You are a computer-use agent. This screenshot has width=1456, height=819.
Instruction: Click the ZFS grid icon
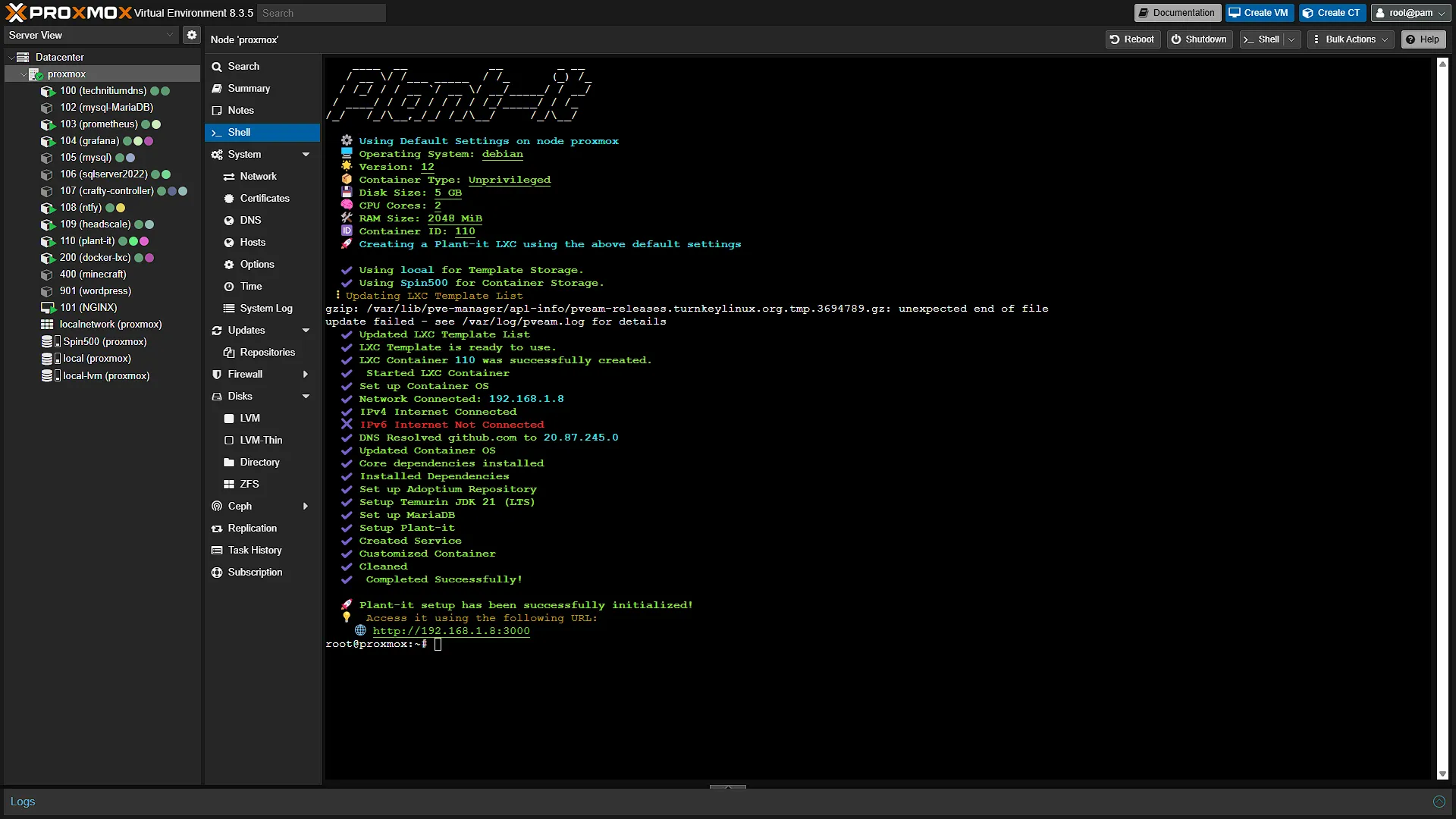pos(229,485)
